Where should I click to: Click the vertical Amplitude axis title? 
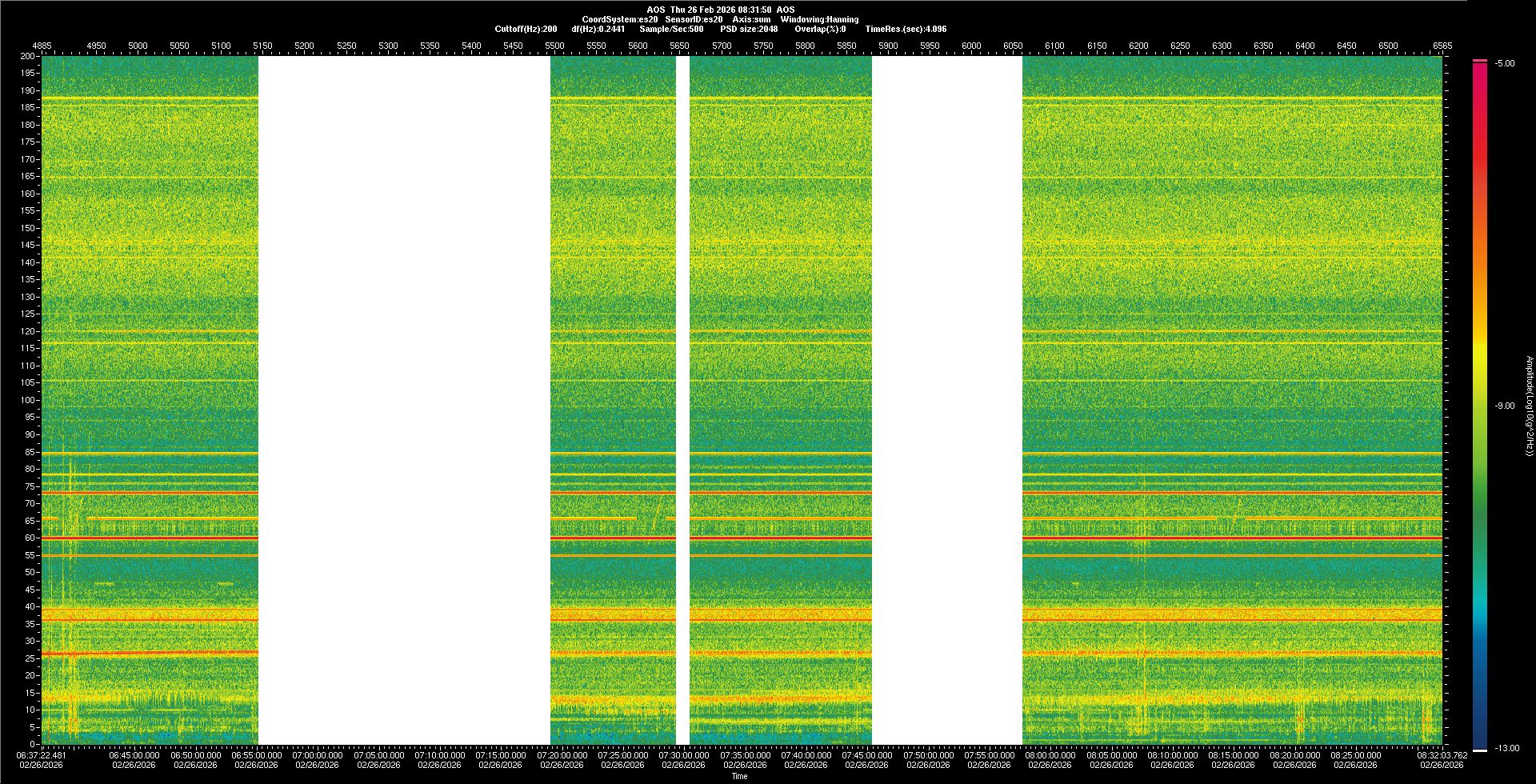pyautogui.click(x=1529, y=406)
